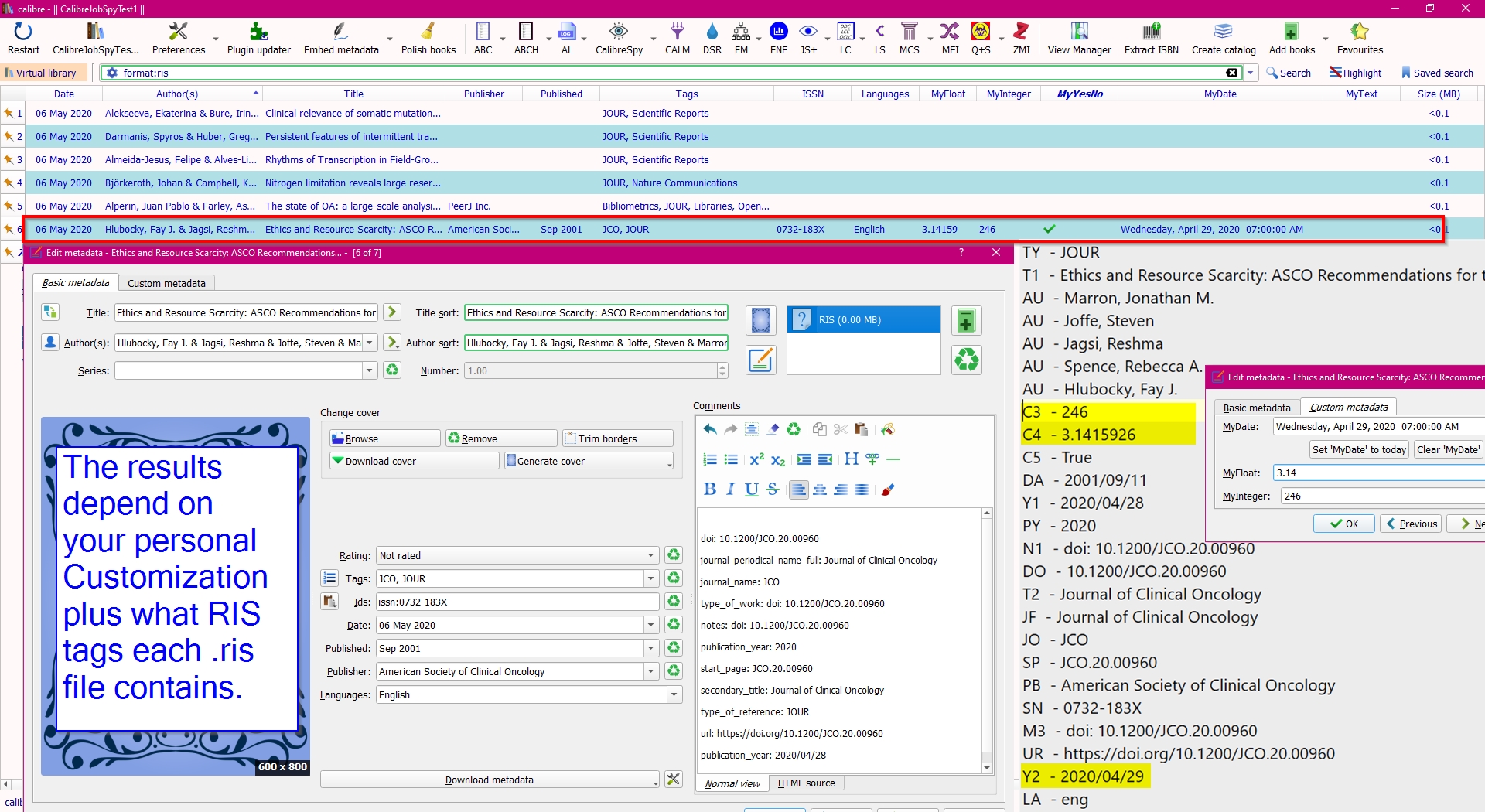Expand the Author(s) combo box dropdown

[x=370, y=342]
